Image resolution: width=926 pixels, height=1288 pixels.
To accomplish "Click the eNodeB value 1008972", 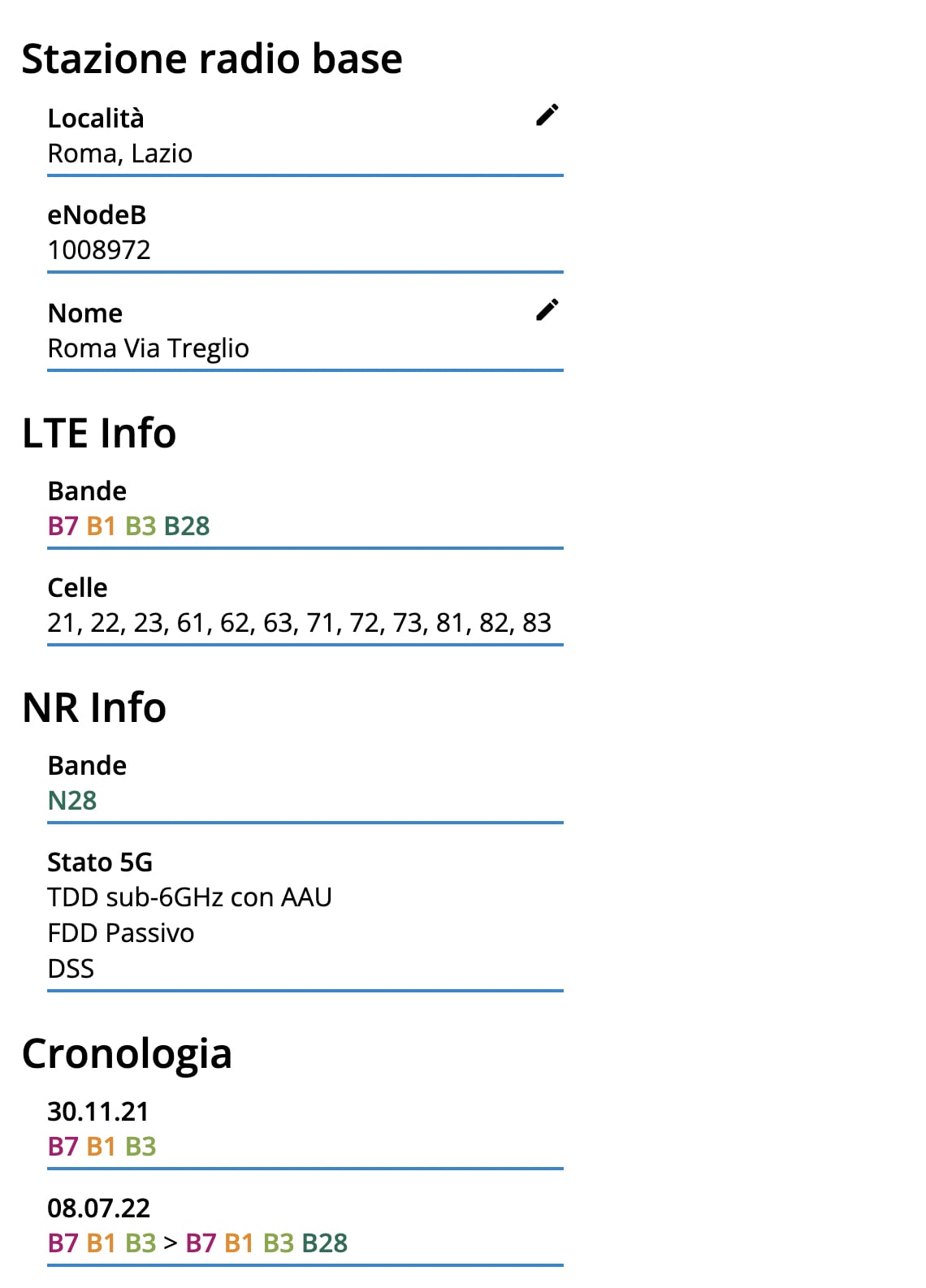I will (x=99, y=250).
